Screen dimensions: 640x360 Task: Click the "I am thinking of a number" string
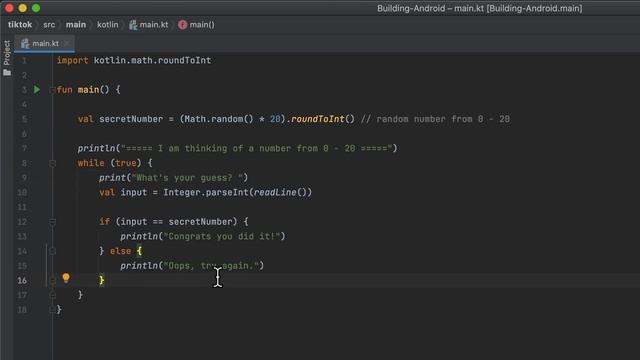pyautogui.click(x=256, y=149)
